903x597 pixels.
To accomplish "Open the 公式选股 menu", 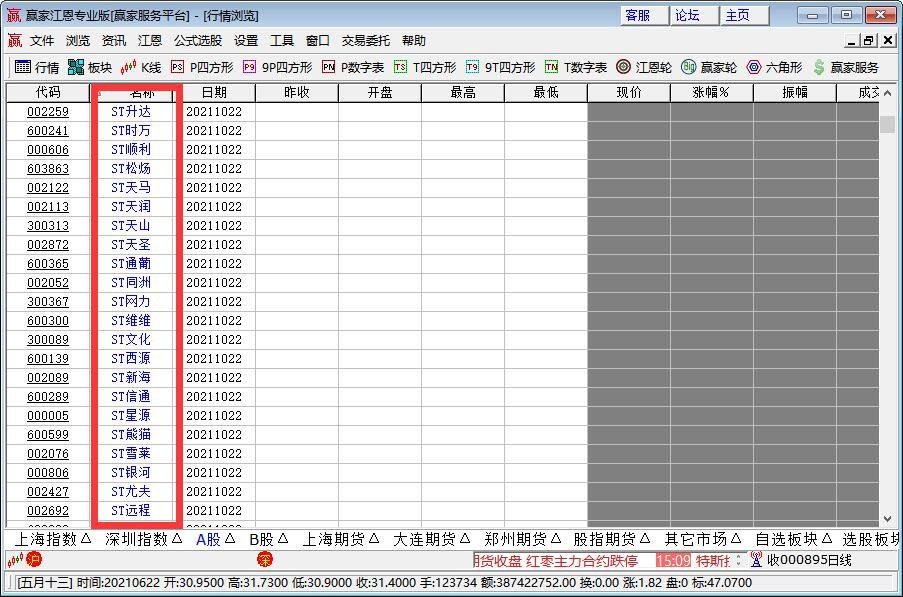I will [198, 40].
